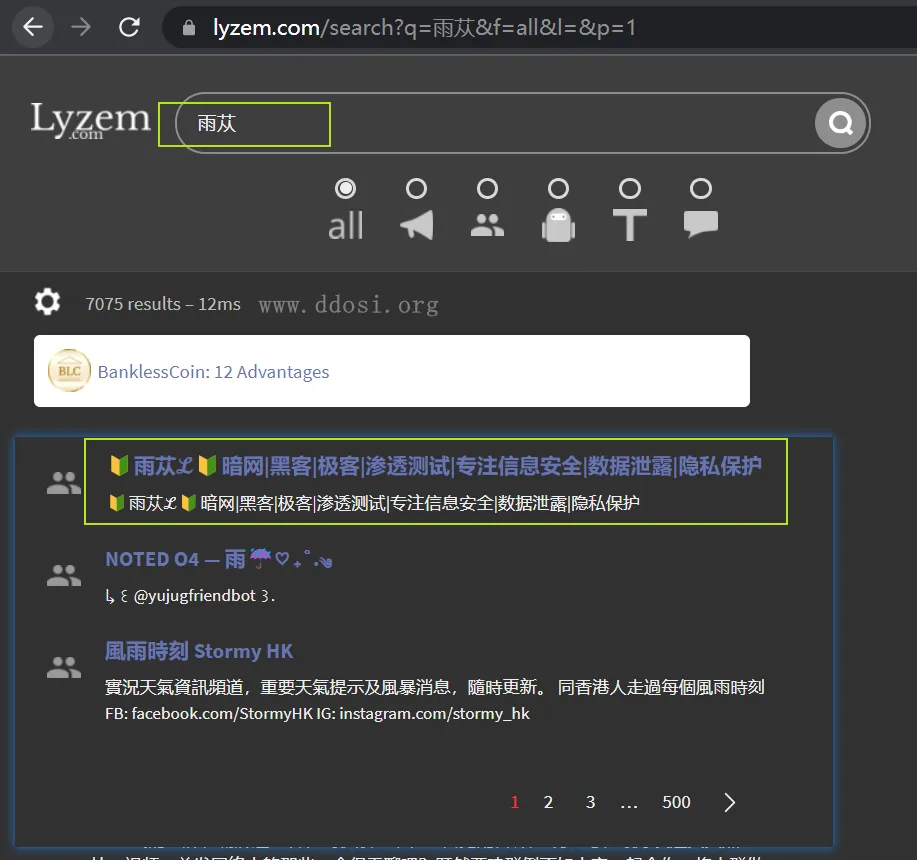
Task: Click the T Telegraph filter icon
Action: point(630,225)
